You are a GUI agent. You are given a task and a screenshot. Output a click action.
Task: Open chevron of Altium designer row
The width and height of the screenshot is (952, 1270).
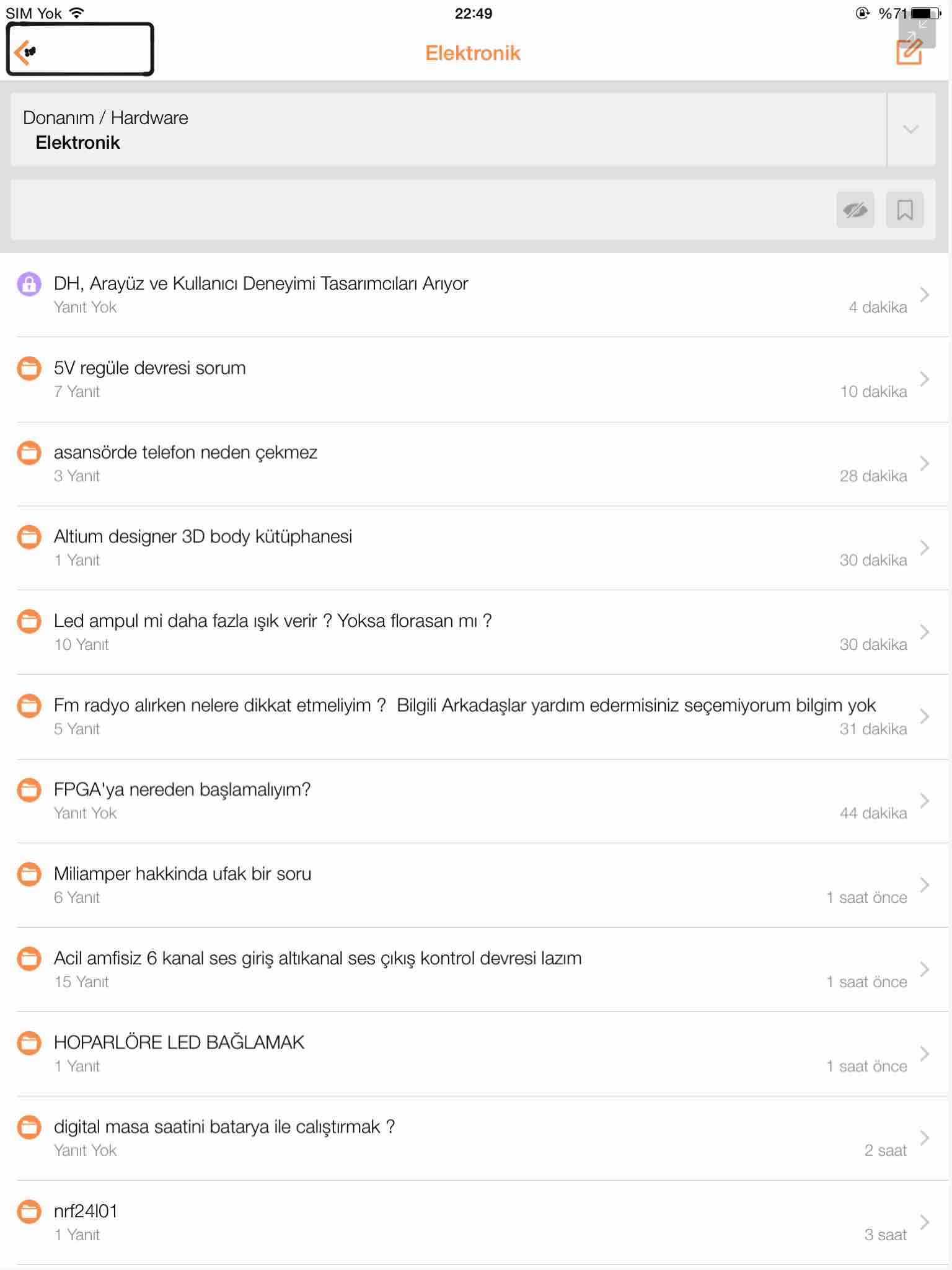[x=924, y=548]
